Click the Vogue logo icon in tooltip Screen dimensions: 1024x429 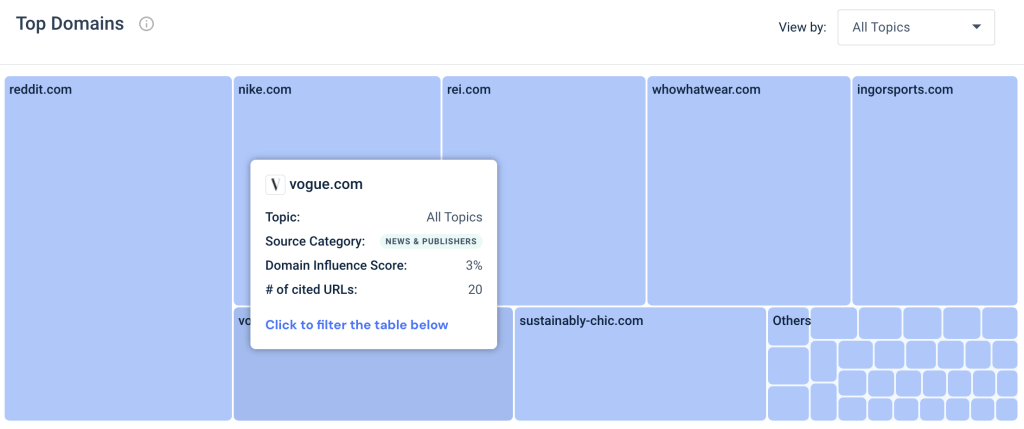[x=275, y=184]
